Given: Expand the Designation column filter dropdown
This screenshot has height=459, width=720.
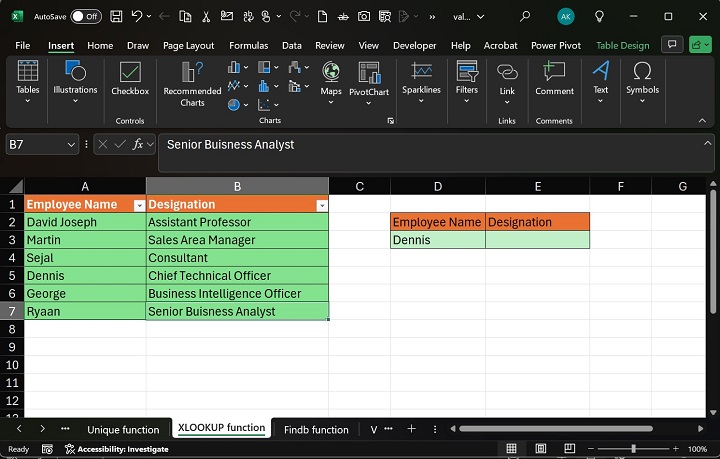Looking at the screenshot, I should point(321,205).
